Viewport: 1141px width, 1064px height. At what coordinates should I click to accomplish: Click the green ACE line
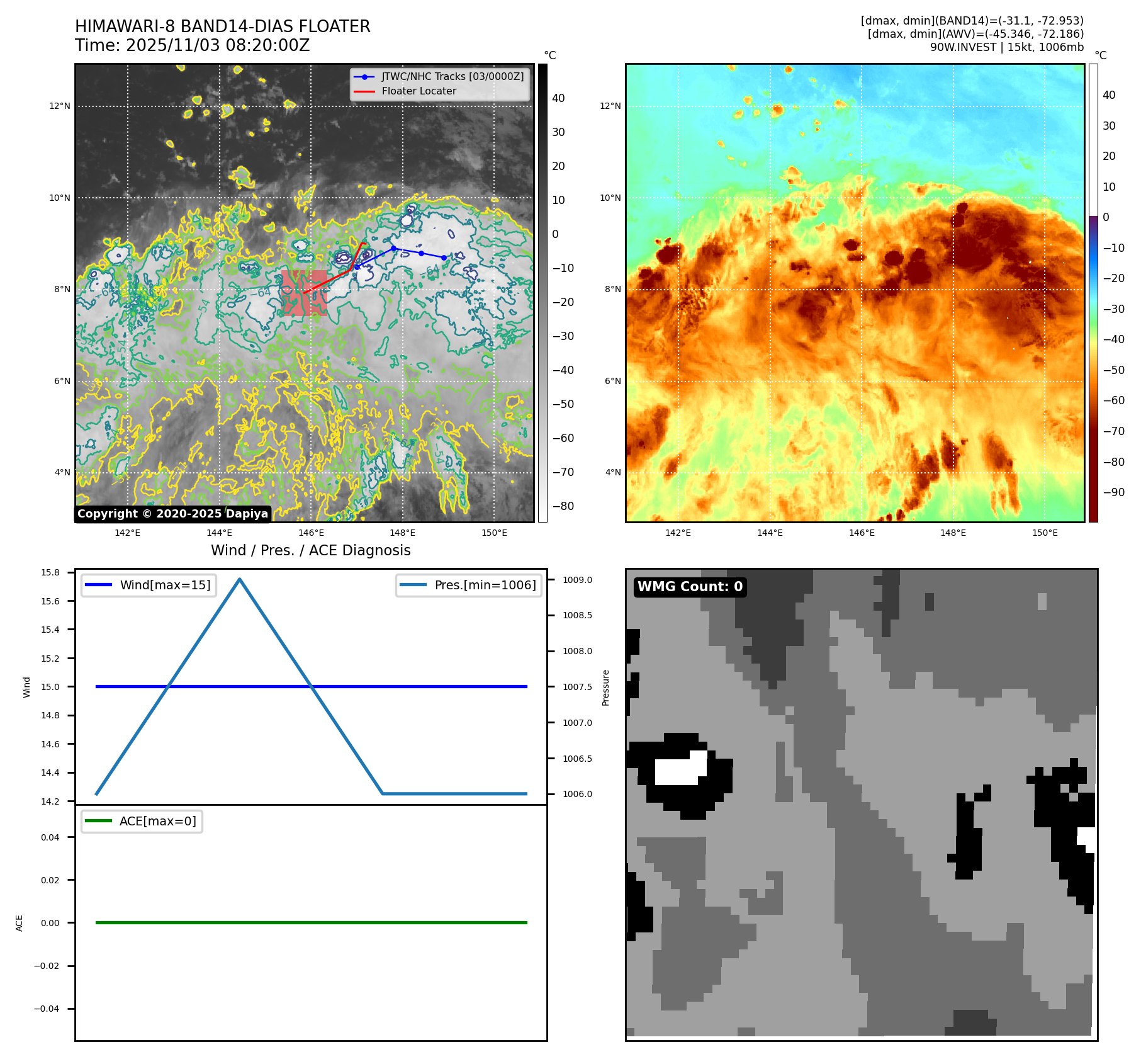point(311,922)
